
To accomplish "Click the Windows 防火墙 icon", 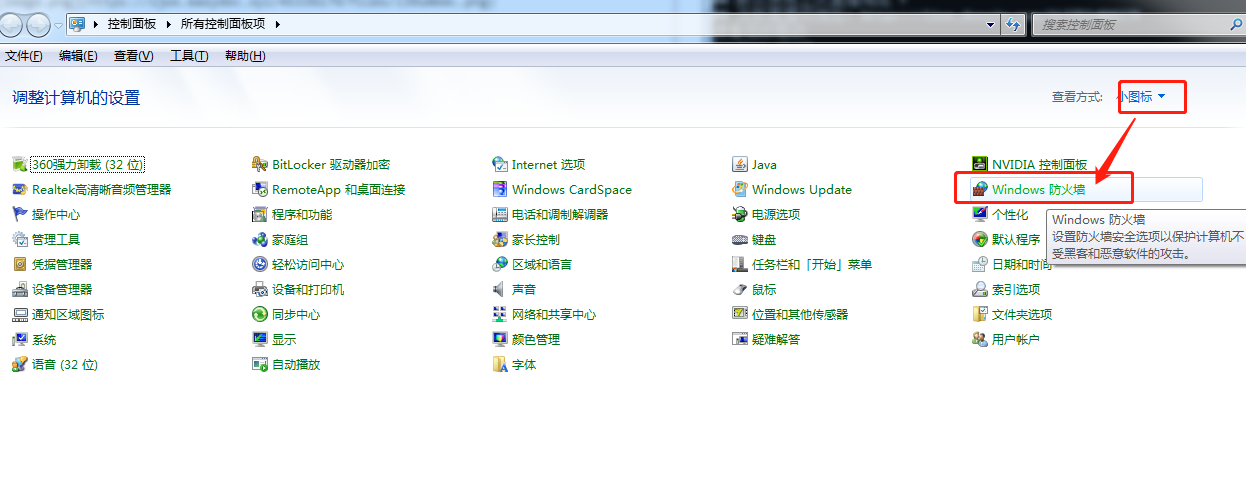I will 980,189.
